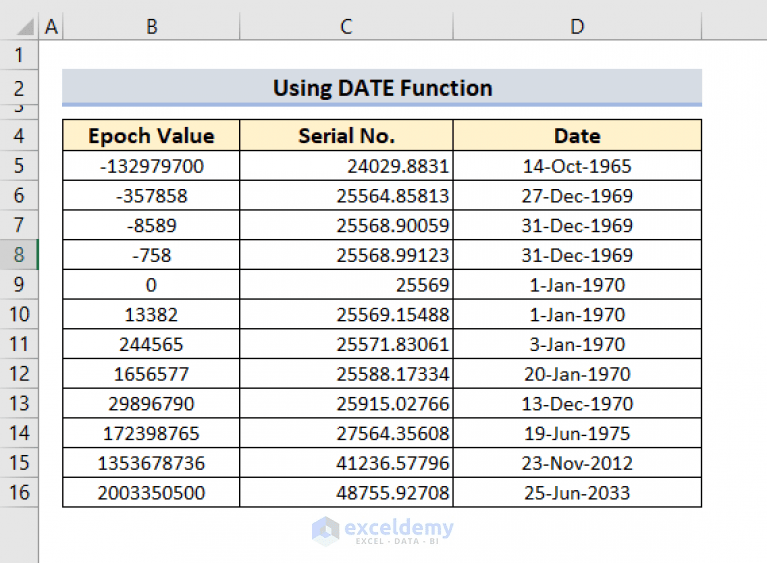Select serial cell 25564.85813
The height and width of the screenshot is (563, 767).
point(346,196)
